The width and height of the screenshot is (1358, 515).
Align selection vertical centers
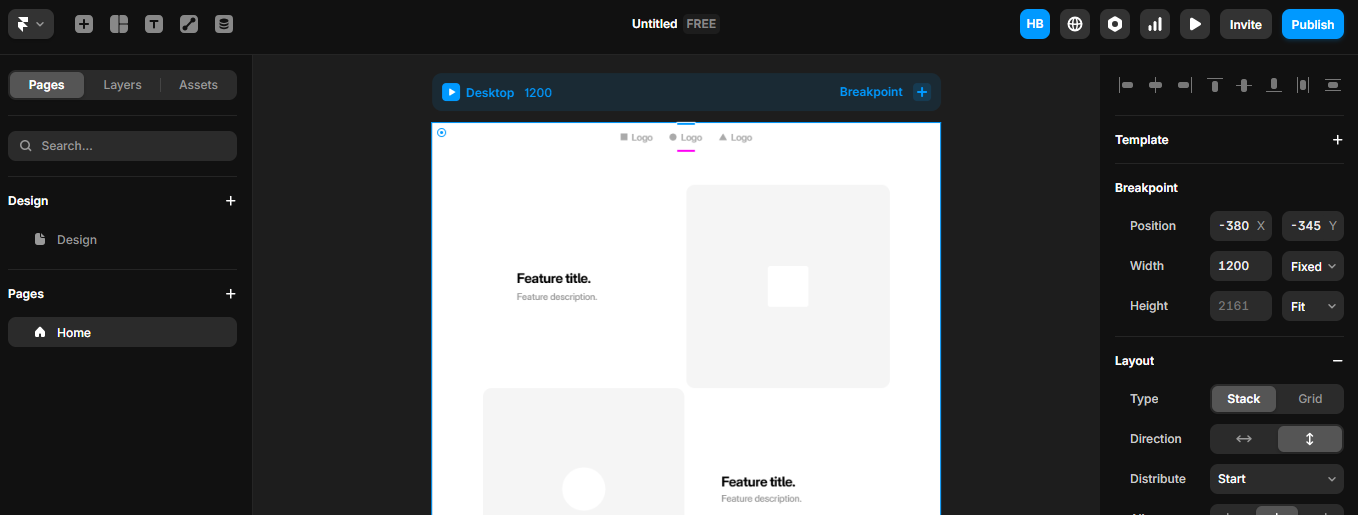click(x=1244, y=85)
